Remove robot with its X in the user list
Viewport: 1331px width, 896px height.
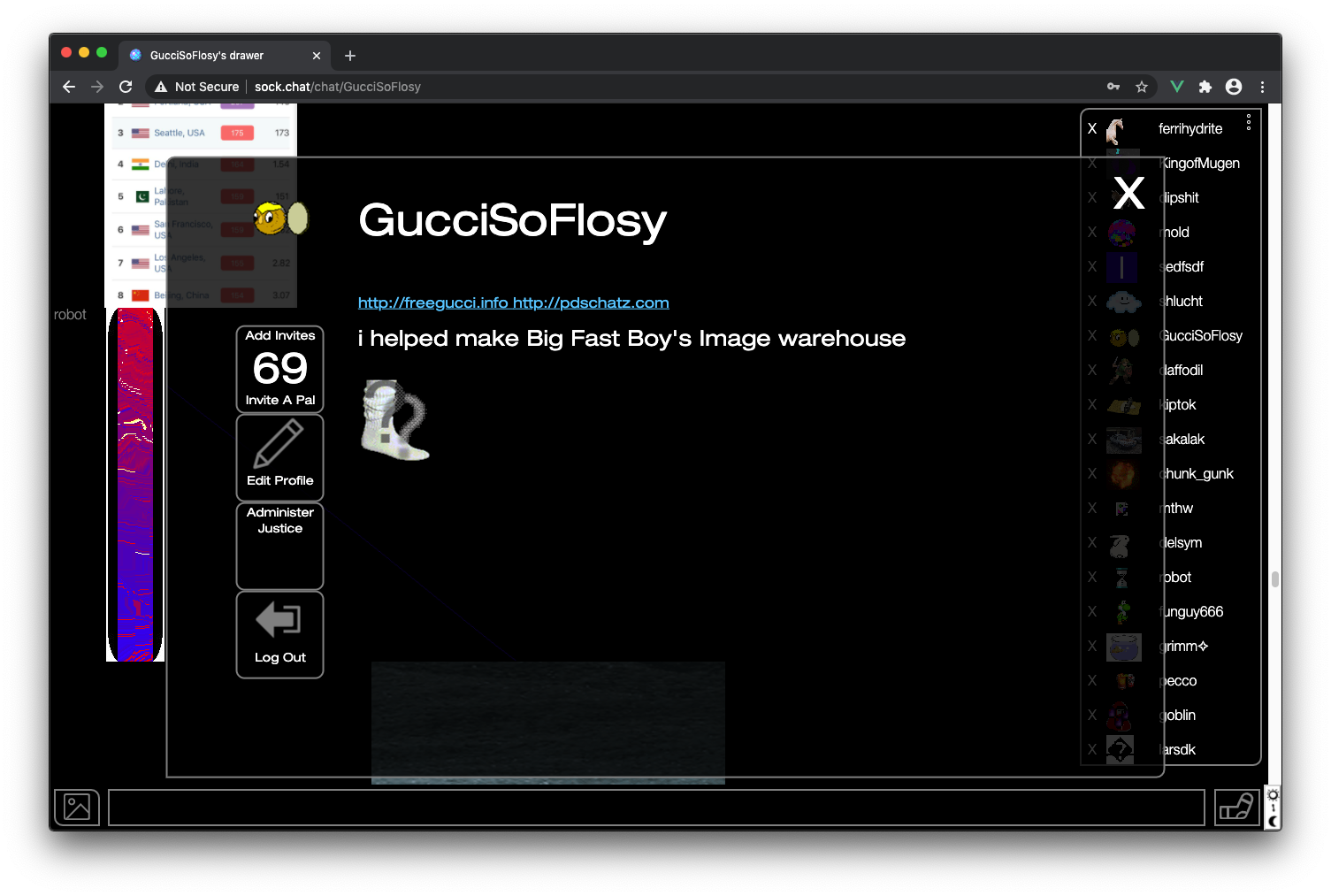point(1092,577)
